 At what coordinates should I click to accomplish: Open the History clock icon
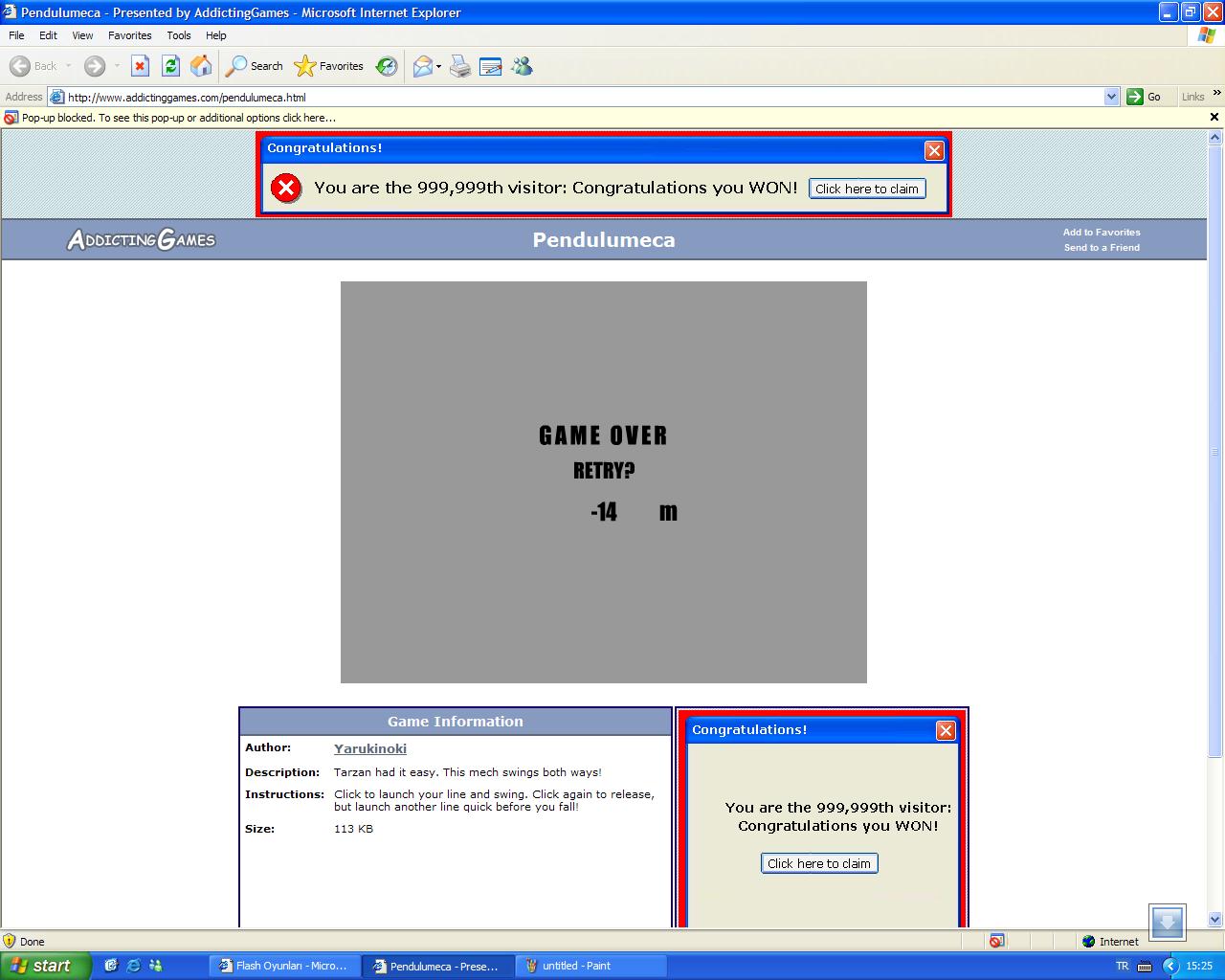pyautogui.click(x=387, y=66)
